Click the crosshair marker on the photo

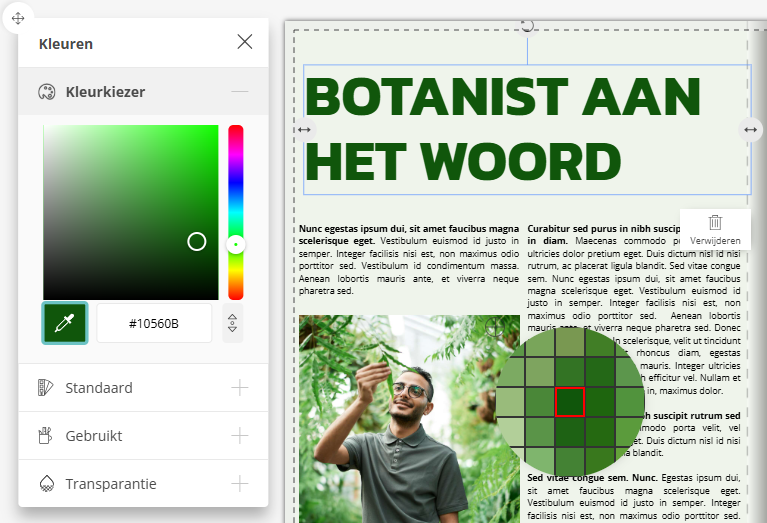495,327
